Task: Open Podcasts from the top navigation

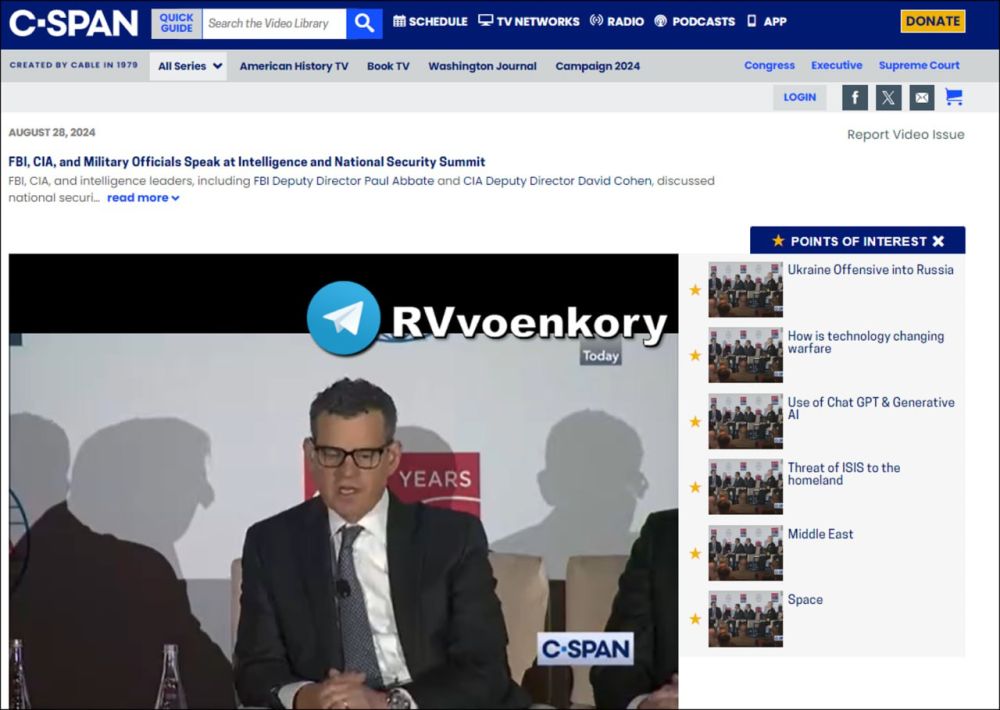Action: pos(695,21)
